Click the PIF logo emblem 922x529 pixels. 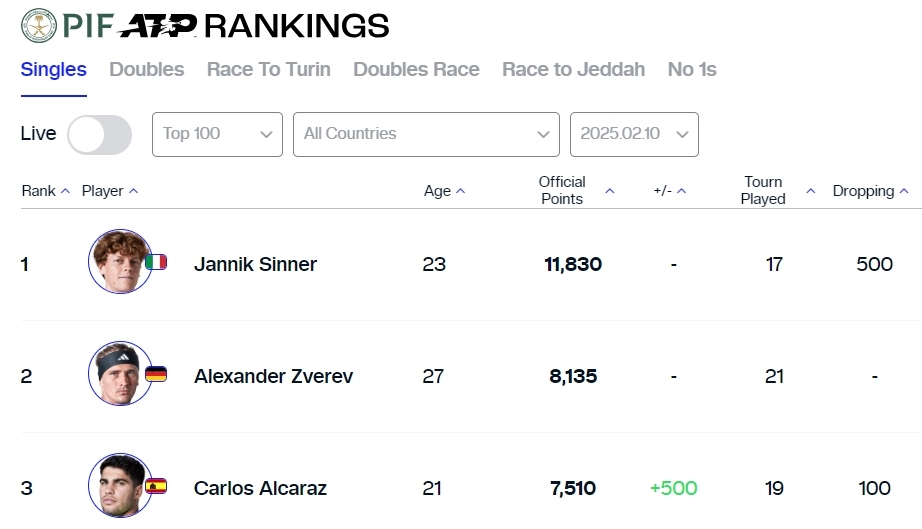(x=39, y=24)
